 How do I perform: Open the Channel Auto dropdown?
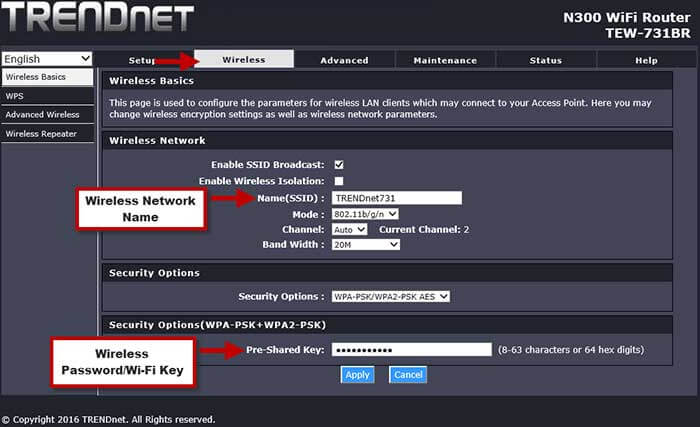click(x=349, y=229)
